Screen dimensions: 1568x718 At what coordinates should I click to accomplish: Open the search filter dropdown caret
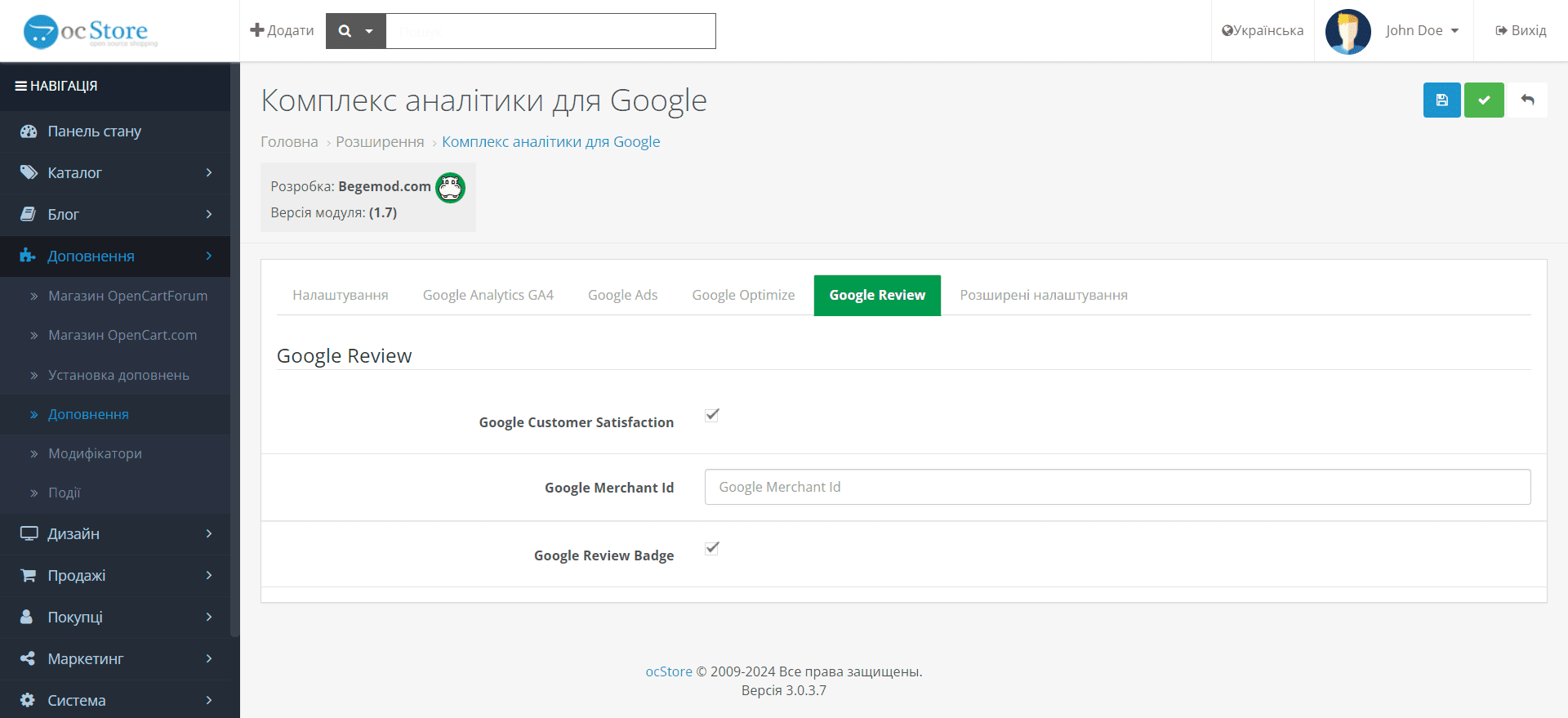(x=369, y=31)
